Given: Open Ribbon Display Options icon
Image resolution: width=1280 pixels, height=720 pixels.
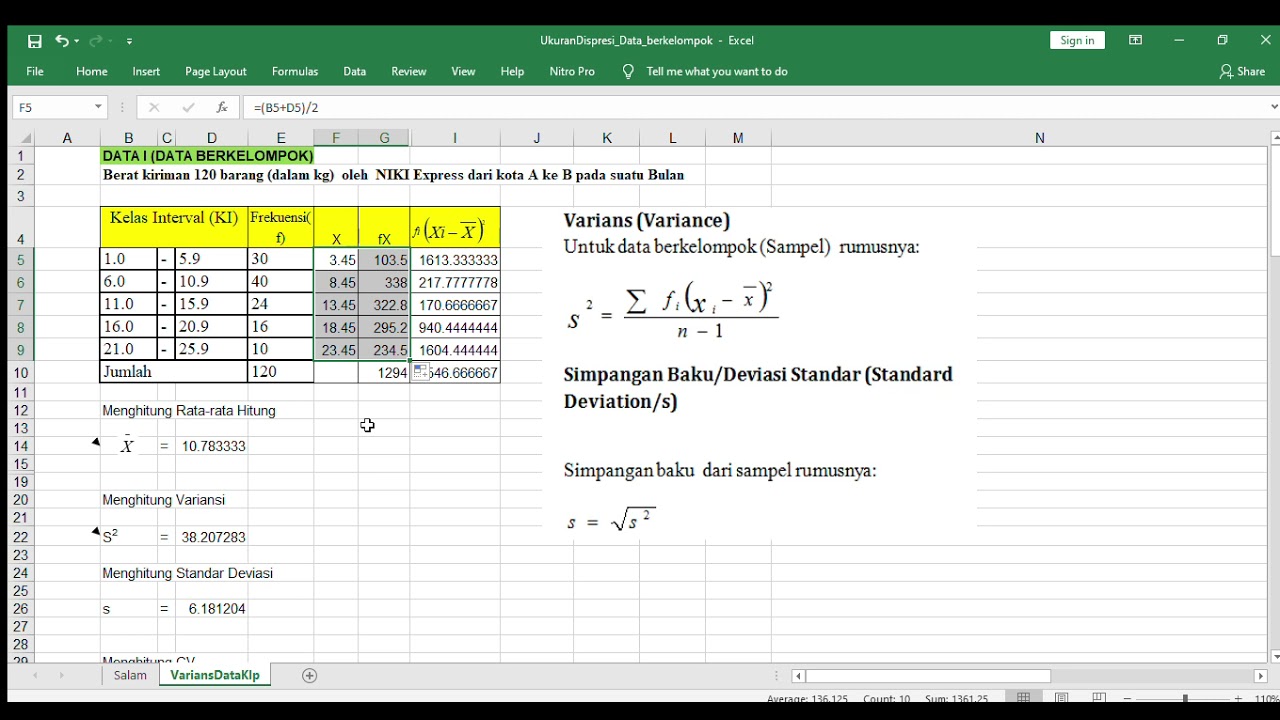Looking at the screenshot, I should pyautogui.click(x=1136, y=40).
